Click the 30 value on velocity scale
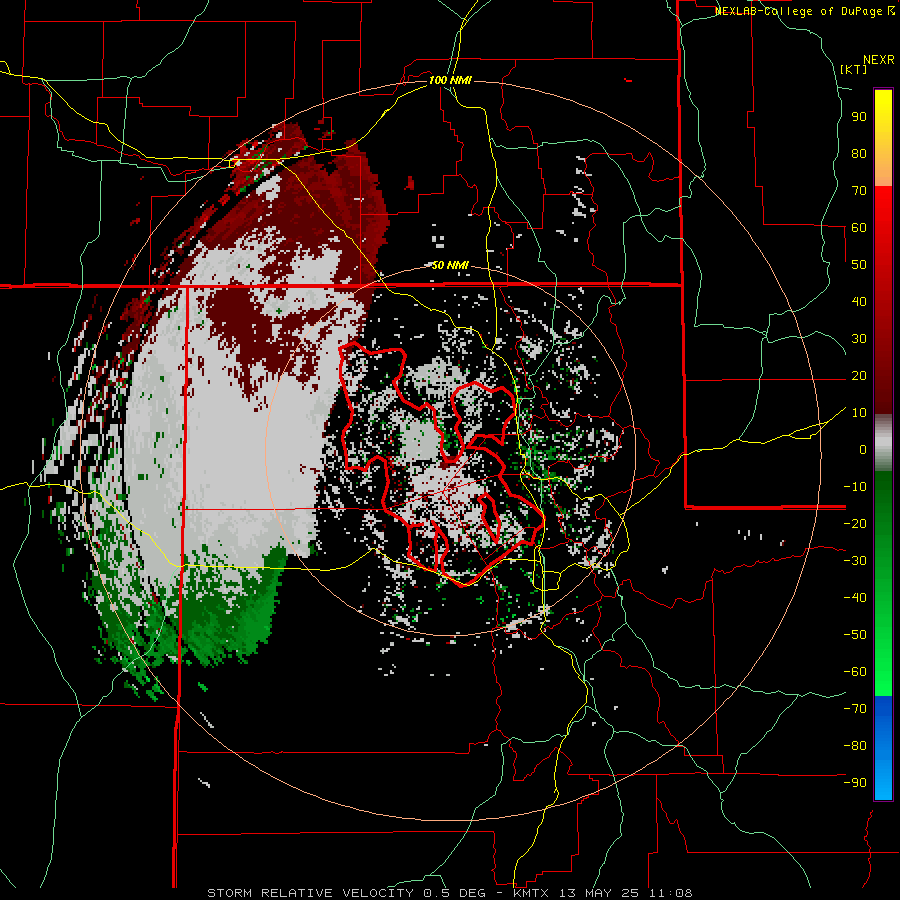Screen dimensions: 900x900 (859, 339)
